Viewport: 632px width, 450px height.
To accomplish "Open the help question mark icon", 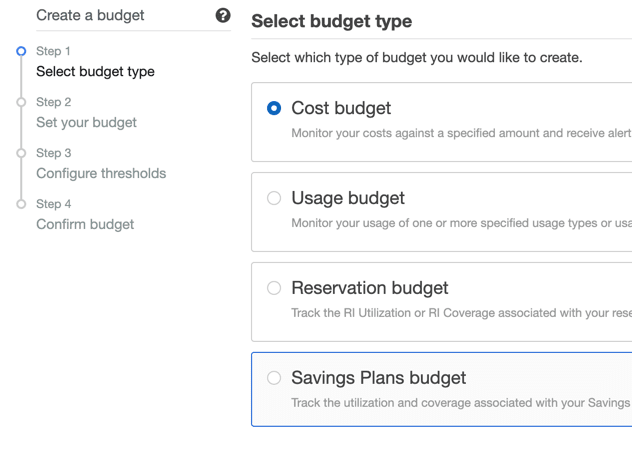I will [x=223, y=16].
